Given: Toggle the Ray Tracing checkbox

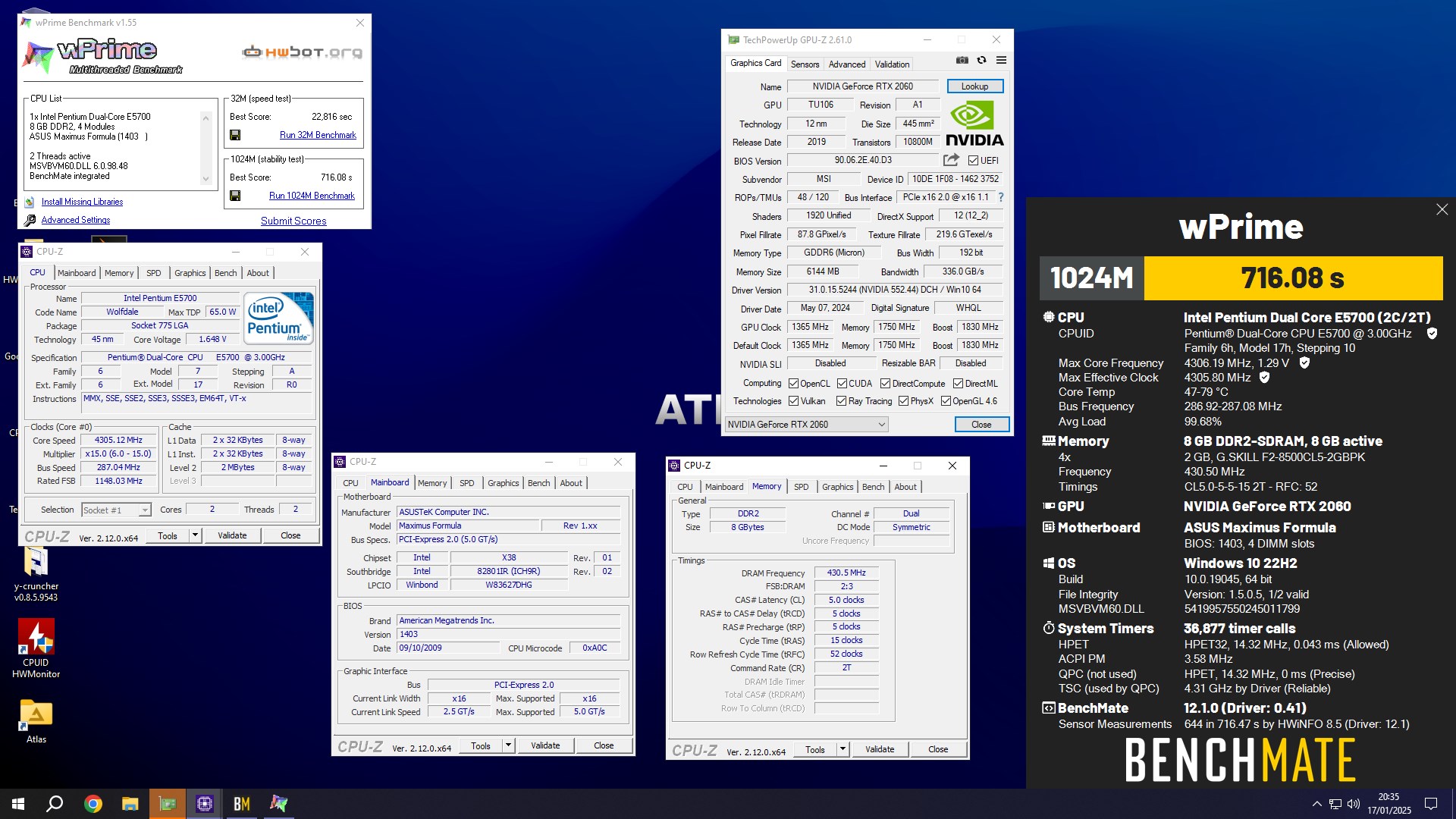Looking at the screenshot, I should 841,401.
